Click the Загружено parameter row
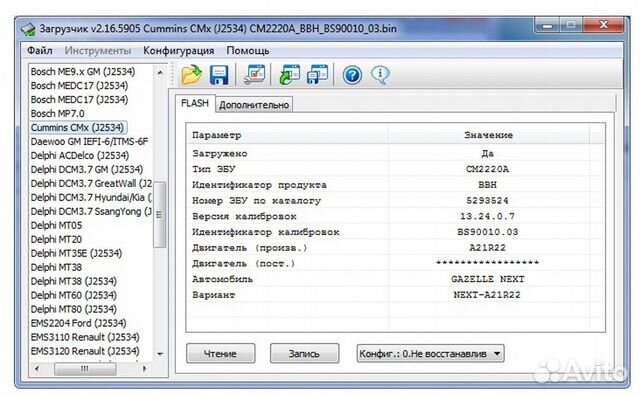 tap(395, 153)
